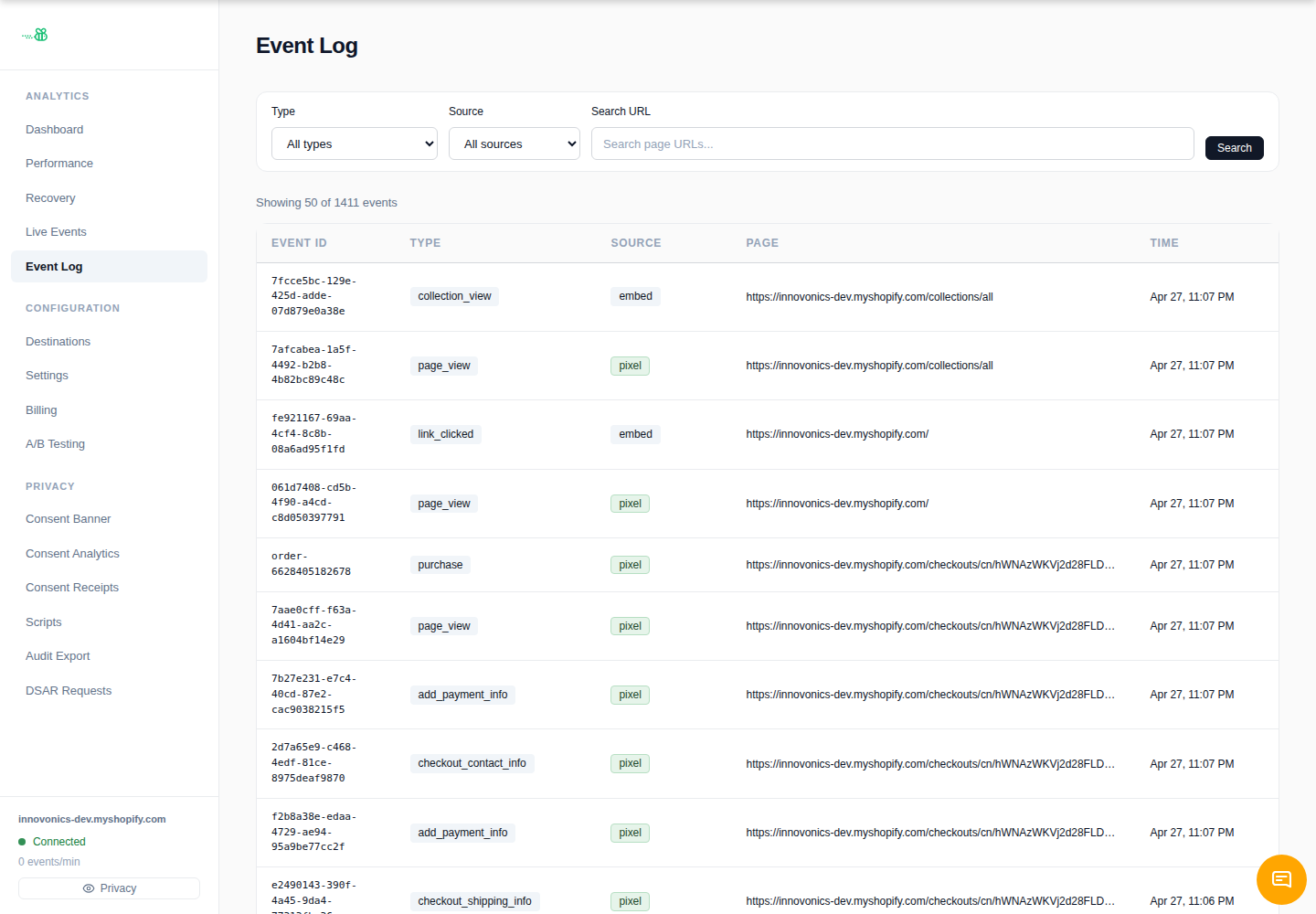Click the link_clicked type badge
The image size is (1316, 914).
(x=446, y=434)
